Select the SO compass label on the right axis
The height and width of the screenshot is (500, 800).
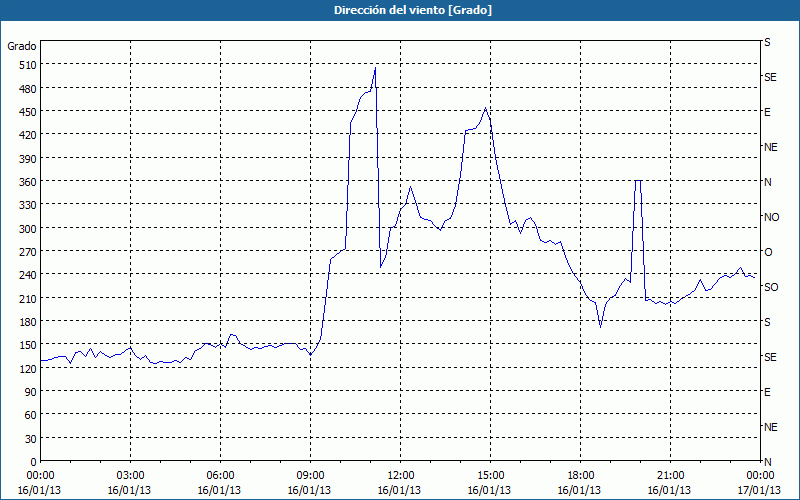pos(771,287)
